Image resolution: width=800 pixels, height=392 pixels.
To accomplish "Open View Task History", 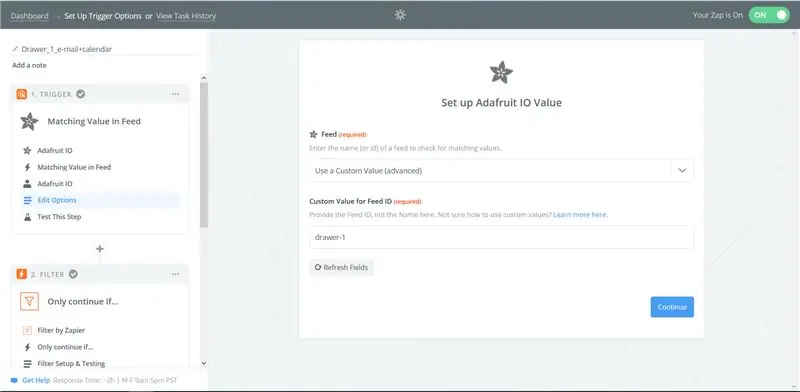I will 186,16.
